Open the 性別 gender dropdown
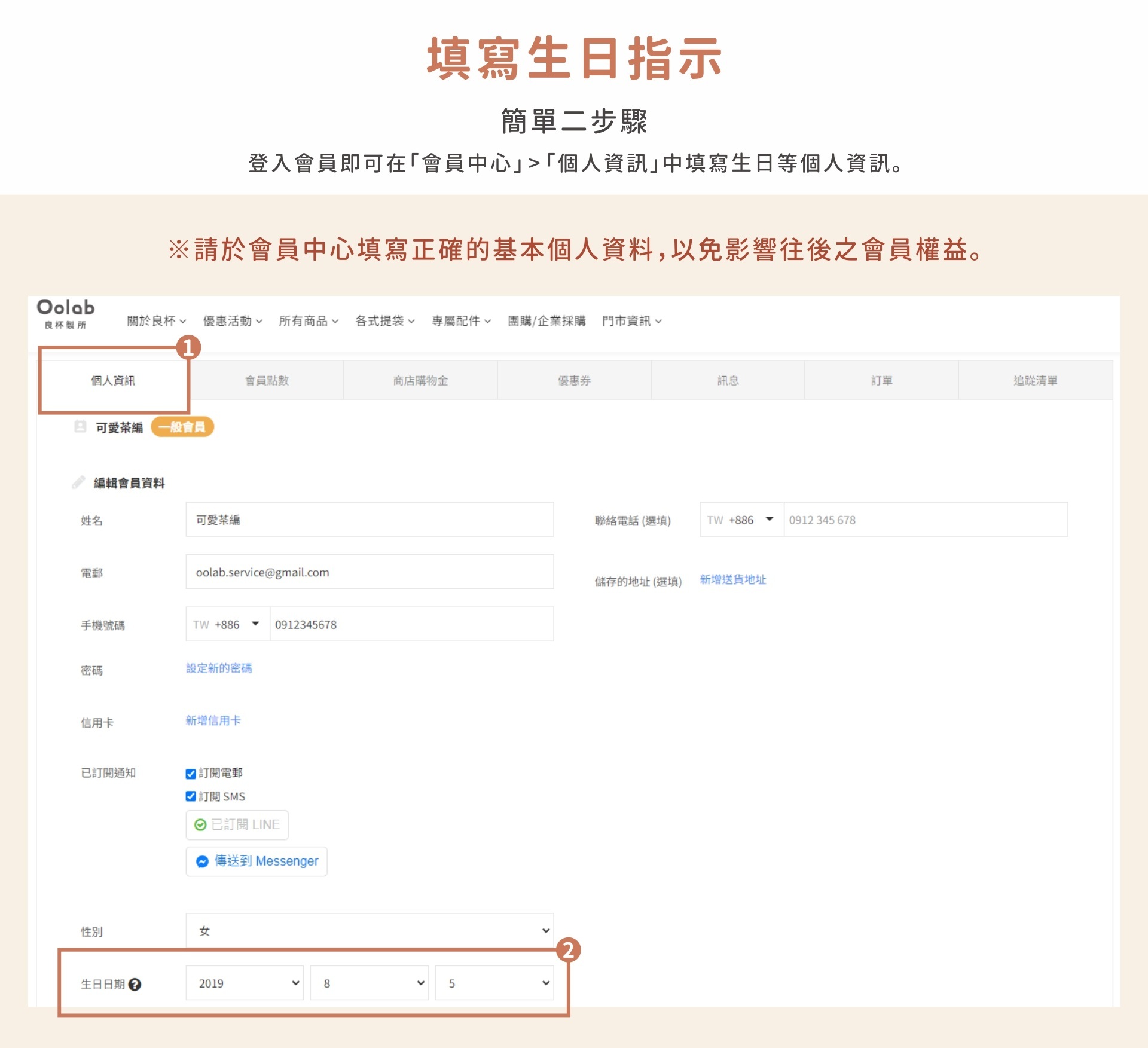 click(x=370, y=931)
